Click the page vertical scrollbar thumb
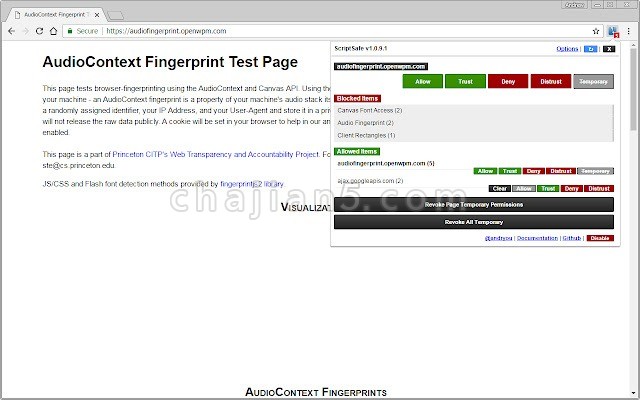The width and height of the screenshot is (640, 400). pyautogui.click(x=633, y=90)
